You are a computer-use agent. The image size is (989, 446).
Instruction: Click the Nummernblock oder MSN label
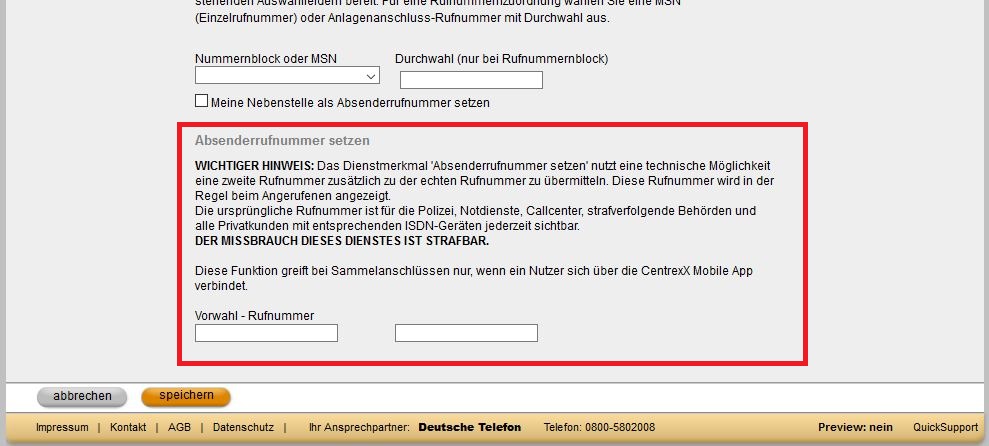pyautogui.click(x=266, y=59)
